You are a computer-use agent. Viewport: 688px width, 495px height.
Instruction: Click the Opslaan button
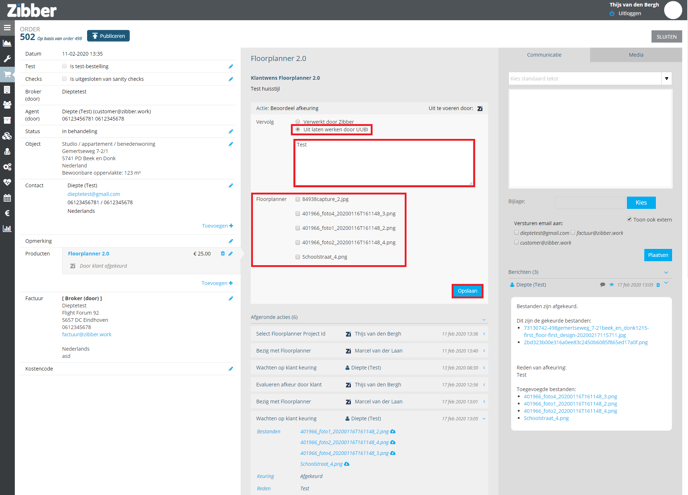point(467,291)
